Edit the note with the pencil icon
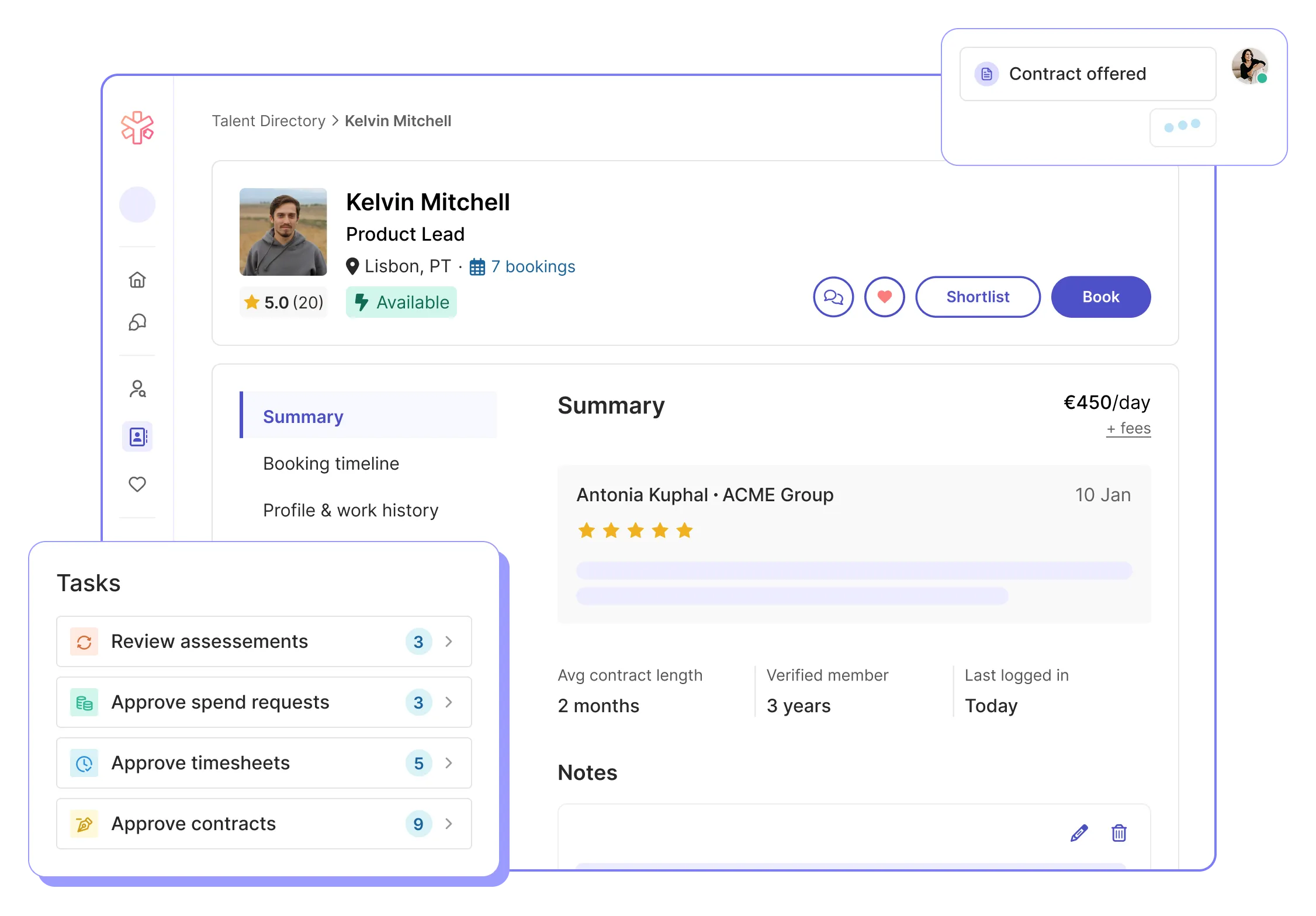This screenshot has height=916, width=1316. point(1079,833)
